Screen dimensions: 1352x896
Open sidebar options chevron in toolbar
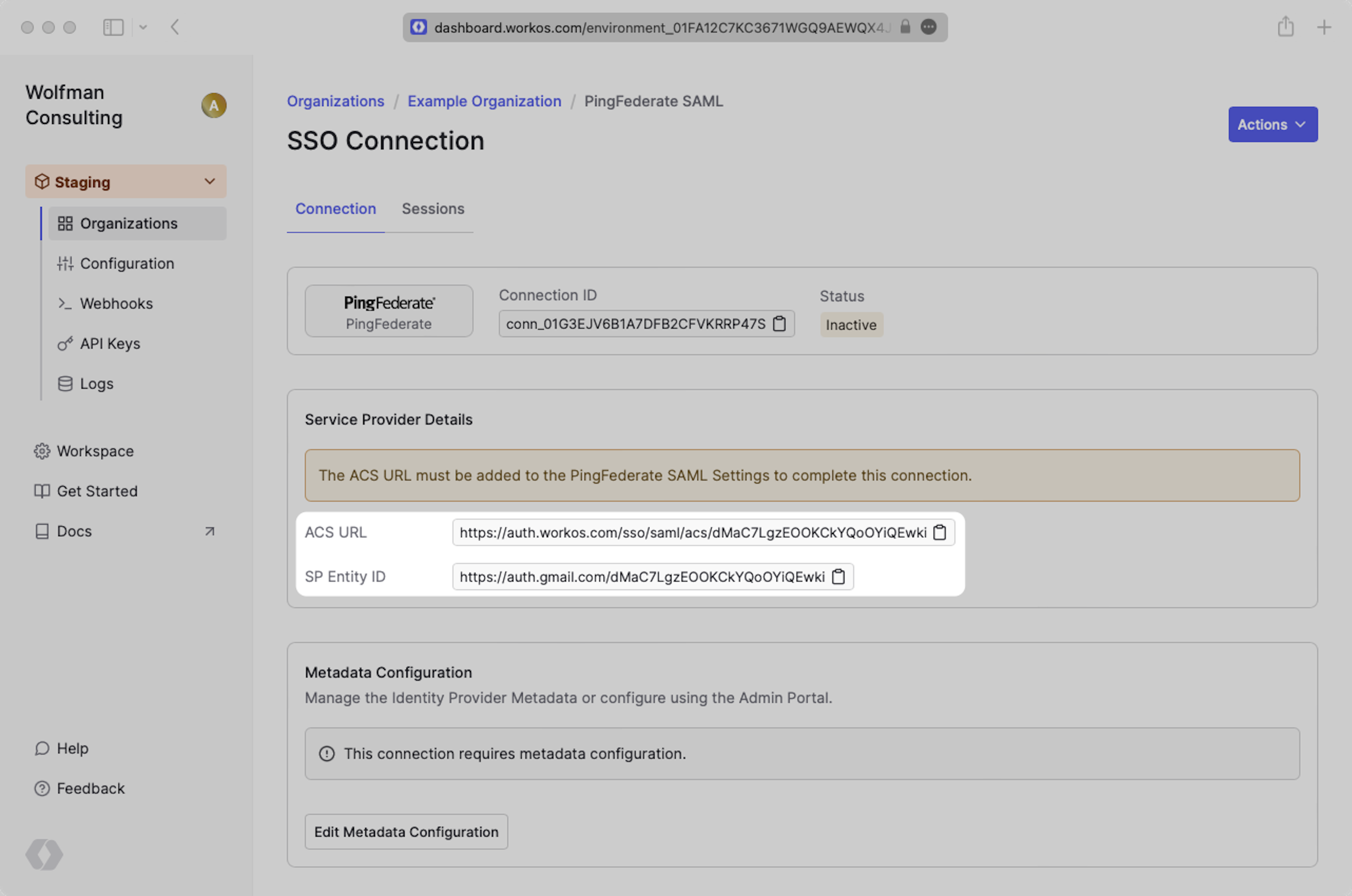coord(143,27)
